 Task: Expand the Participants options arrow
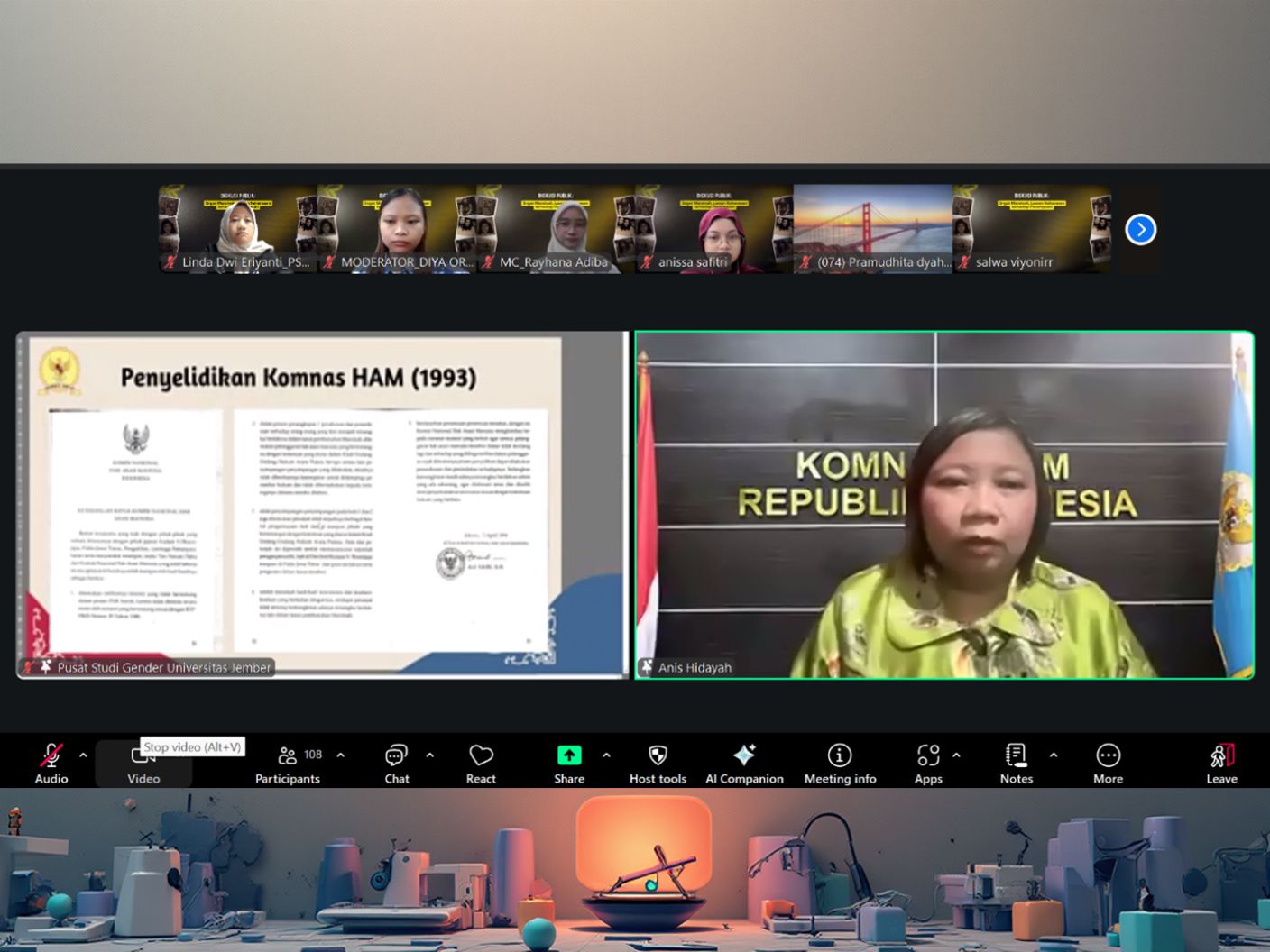click(340, 755)
